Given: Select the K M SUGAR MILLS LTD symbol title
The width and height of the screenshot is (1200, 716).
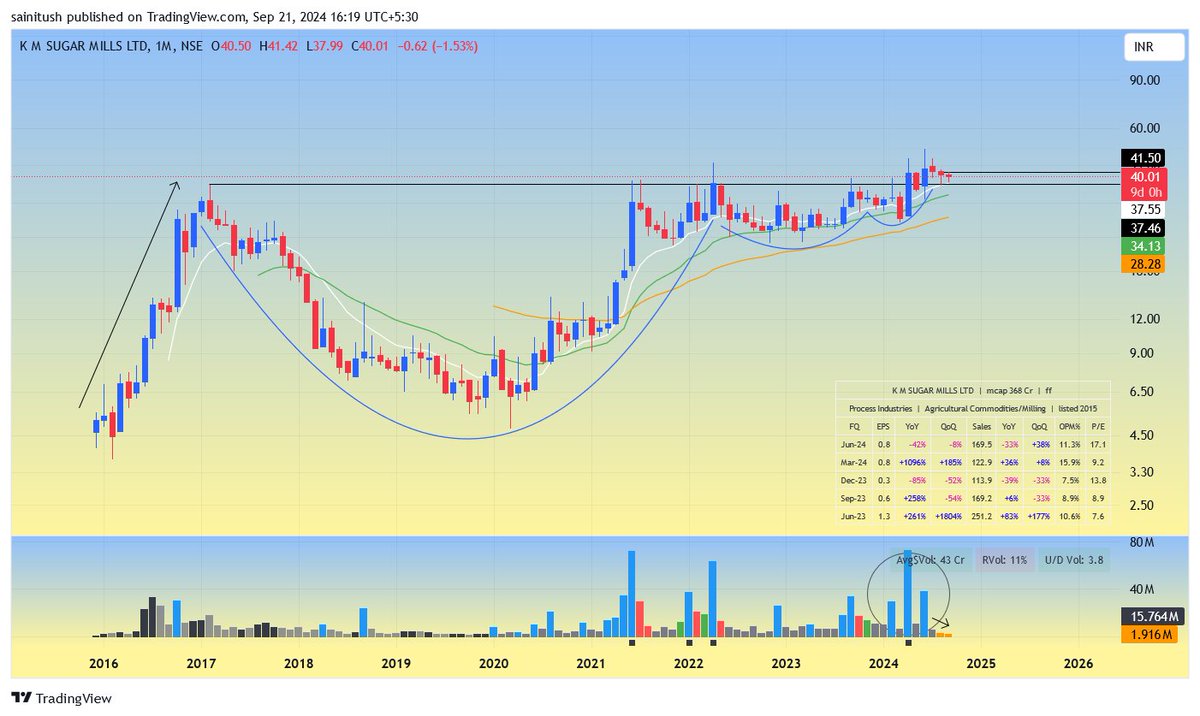Looking at the screenshot, I should click(x=96, y=46).
